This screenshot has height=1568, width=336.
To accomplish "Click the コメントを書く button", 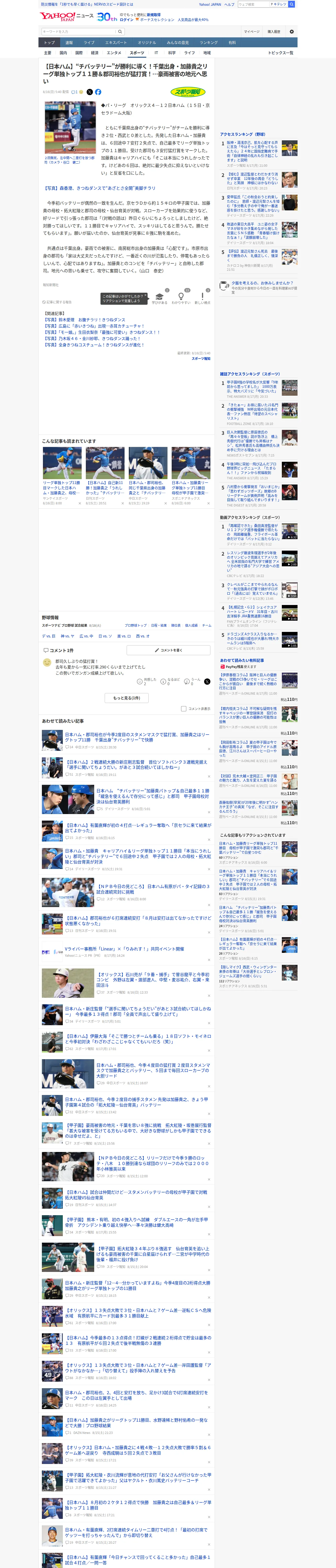I will (x=168, y=650).
